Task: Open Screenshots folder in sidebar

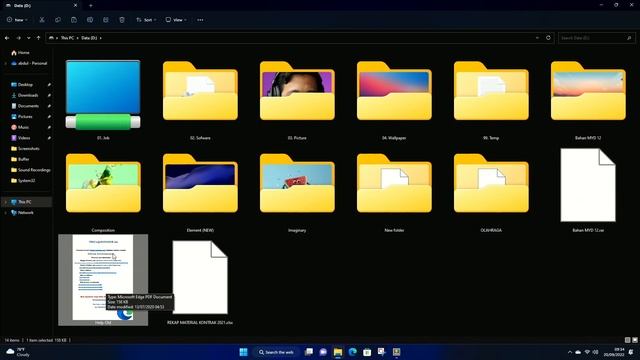Action: click(x=29, y=149)
